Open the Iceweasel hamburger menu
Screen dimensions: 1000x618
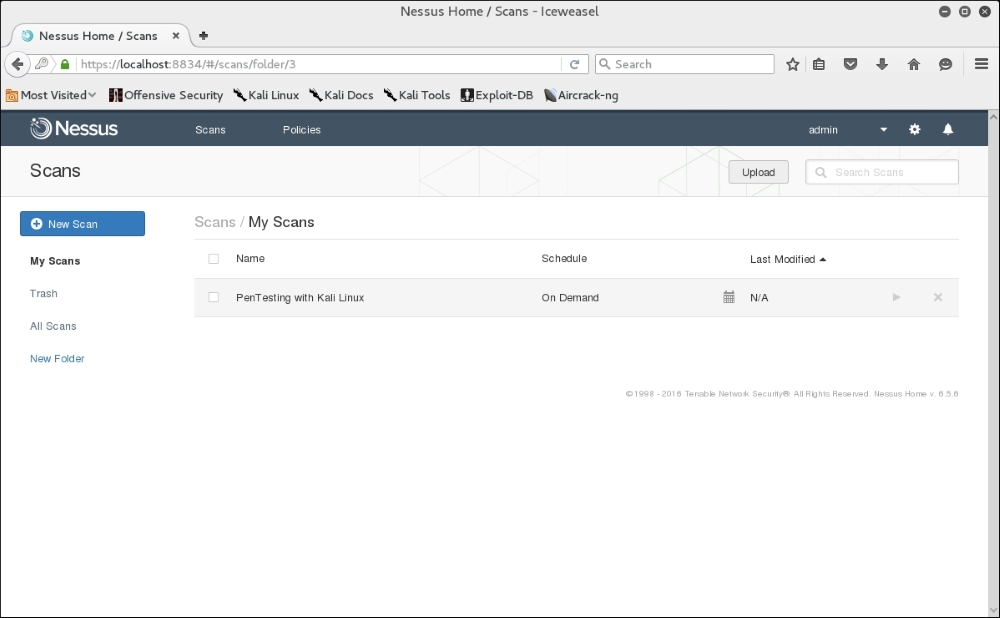tap(982, 64)
